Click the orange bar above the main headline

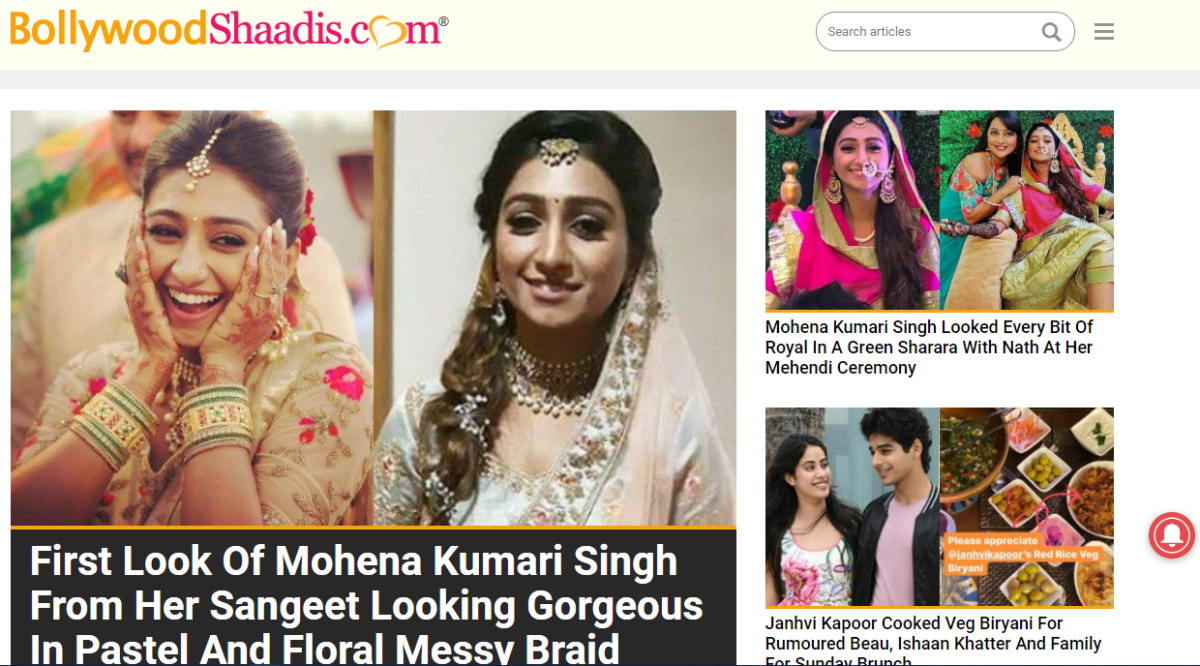coord(373,528)
